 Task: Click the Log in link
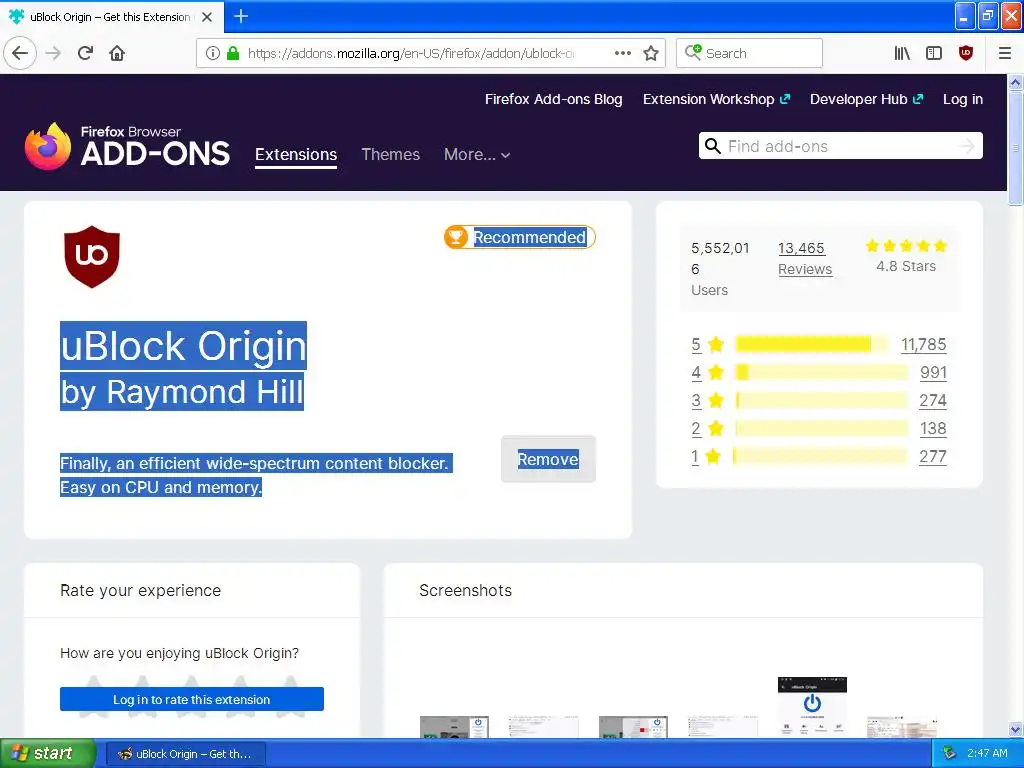click(963, 99)
